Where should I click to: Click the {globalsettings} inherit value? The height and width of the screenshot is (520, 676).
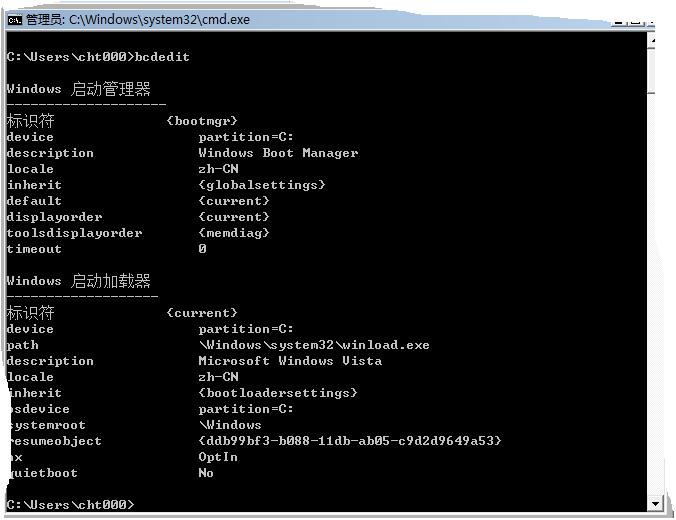click(x=262, y=185)
